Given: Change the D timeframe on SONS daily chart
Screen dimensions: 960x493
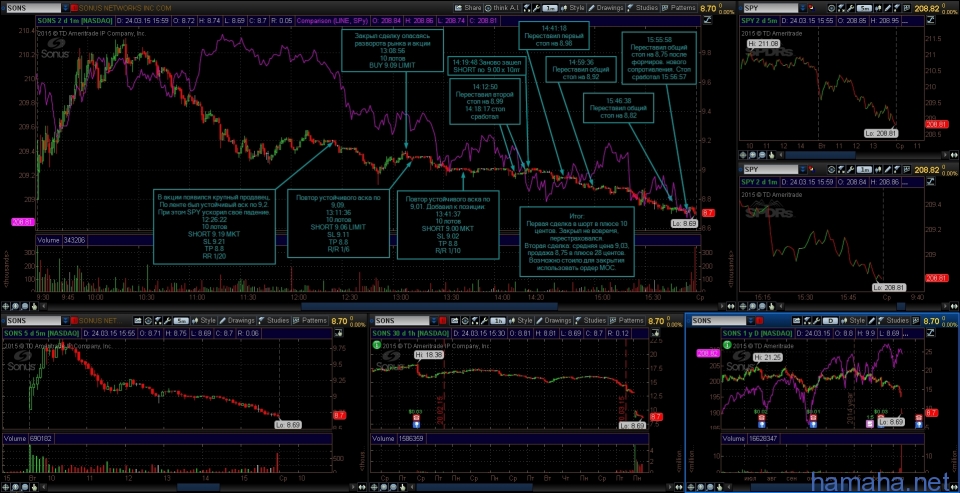Looking at the screenshot, I should click(830, 320).
